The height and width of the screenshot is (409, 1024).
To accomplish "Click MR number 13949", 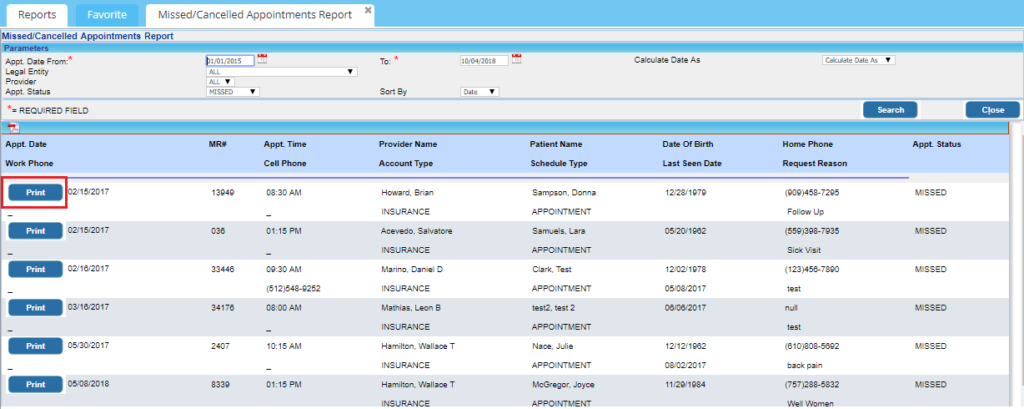I will (x=223, y=193).
